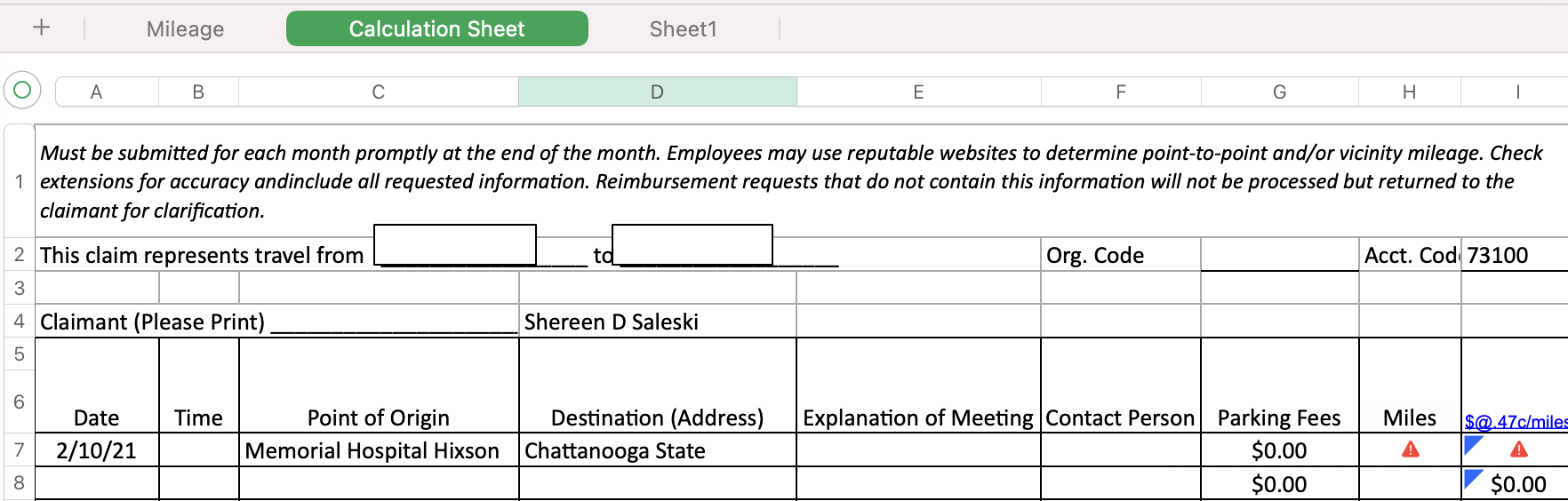Open the $@.47c/miles link

[1515, 421]
